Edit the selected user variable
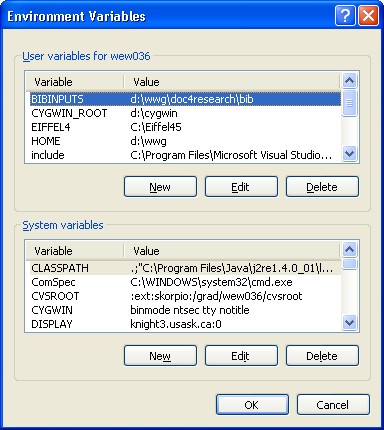This screenshot has height=430, width=384. [241, 187]
